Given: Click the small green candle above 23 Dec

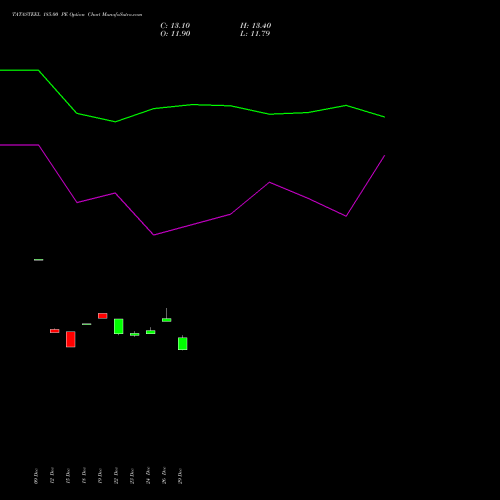Looking at the screenshot, I should coord(135,334).
